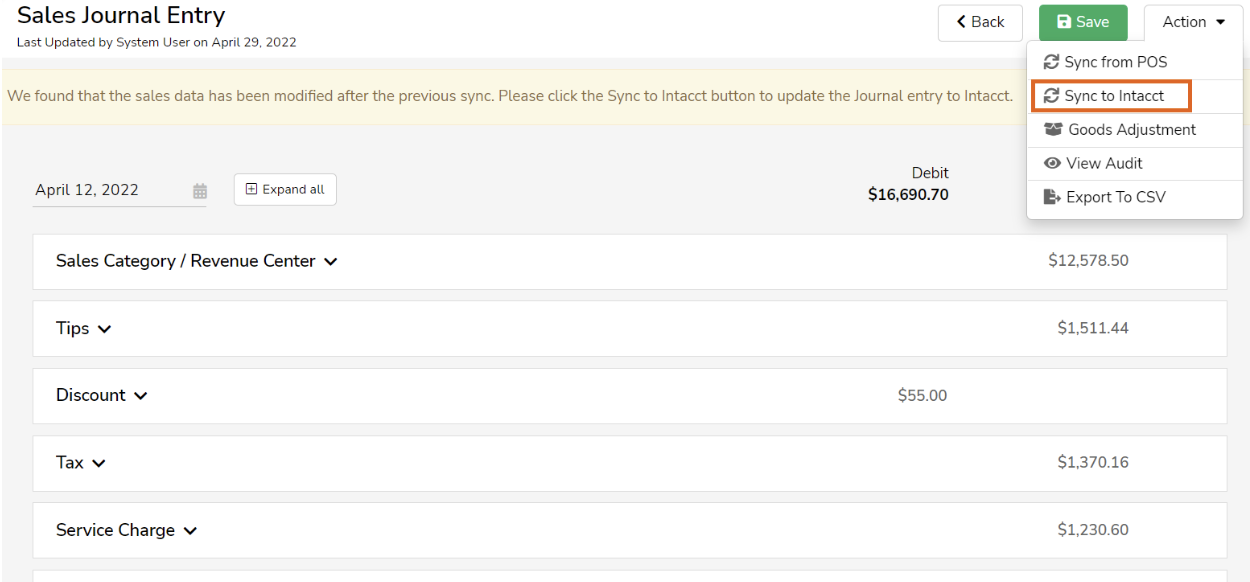Click the Debit total amount $16,690.70
The height and width of the screenshot is (582, 1250).
908,196
